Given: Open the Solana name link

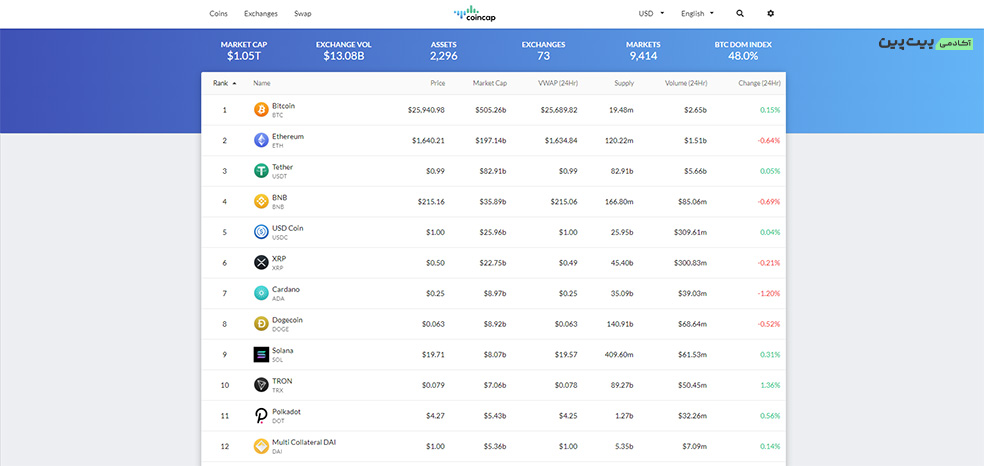Looking at the screenshot, I should pos(282,351).
